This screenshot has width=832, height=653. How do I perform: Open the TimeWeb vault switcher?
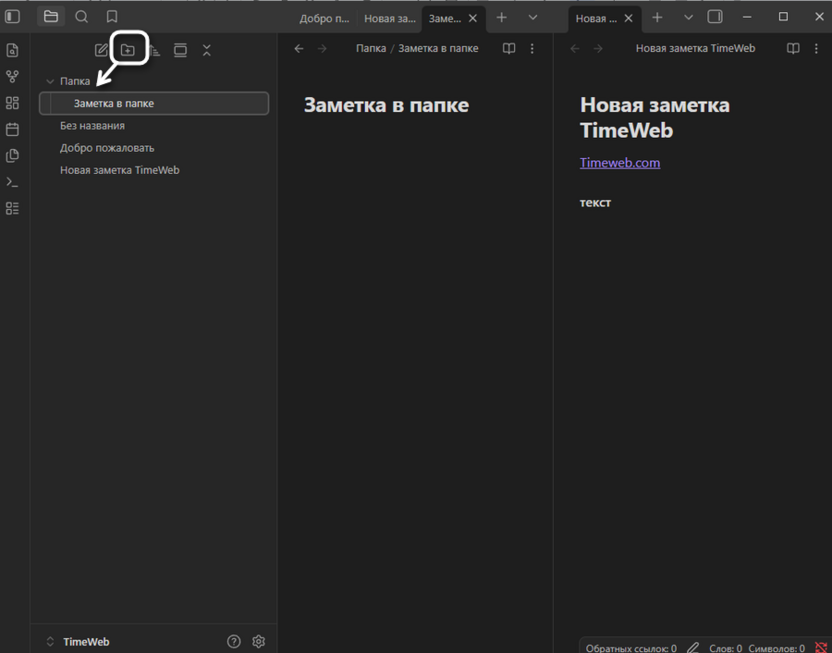point(80,642)
